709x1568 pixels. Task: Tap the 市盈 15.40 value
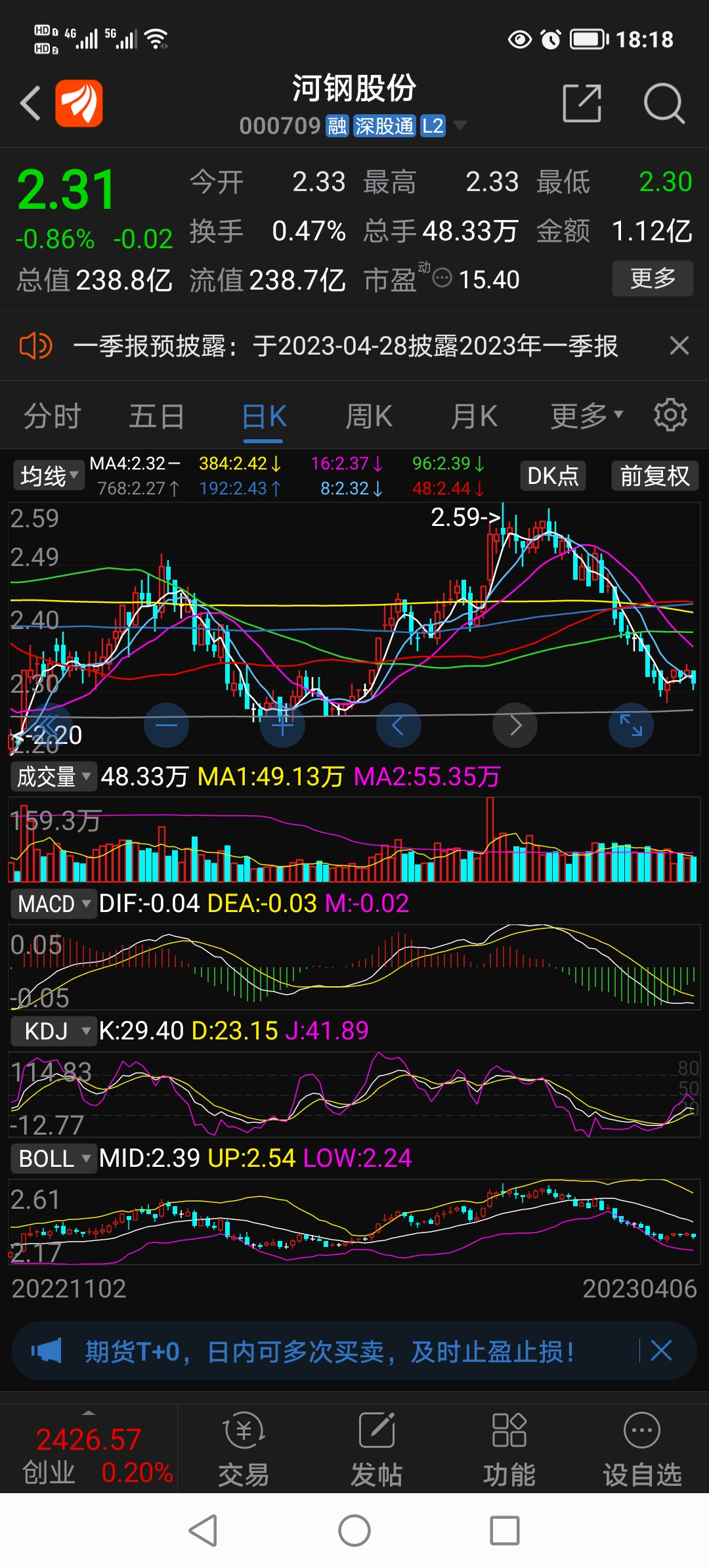(x=490, y=280)
